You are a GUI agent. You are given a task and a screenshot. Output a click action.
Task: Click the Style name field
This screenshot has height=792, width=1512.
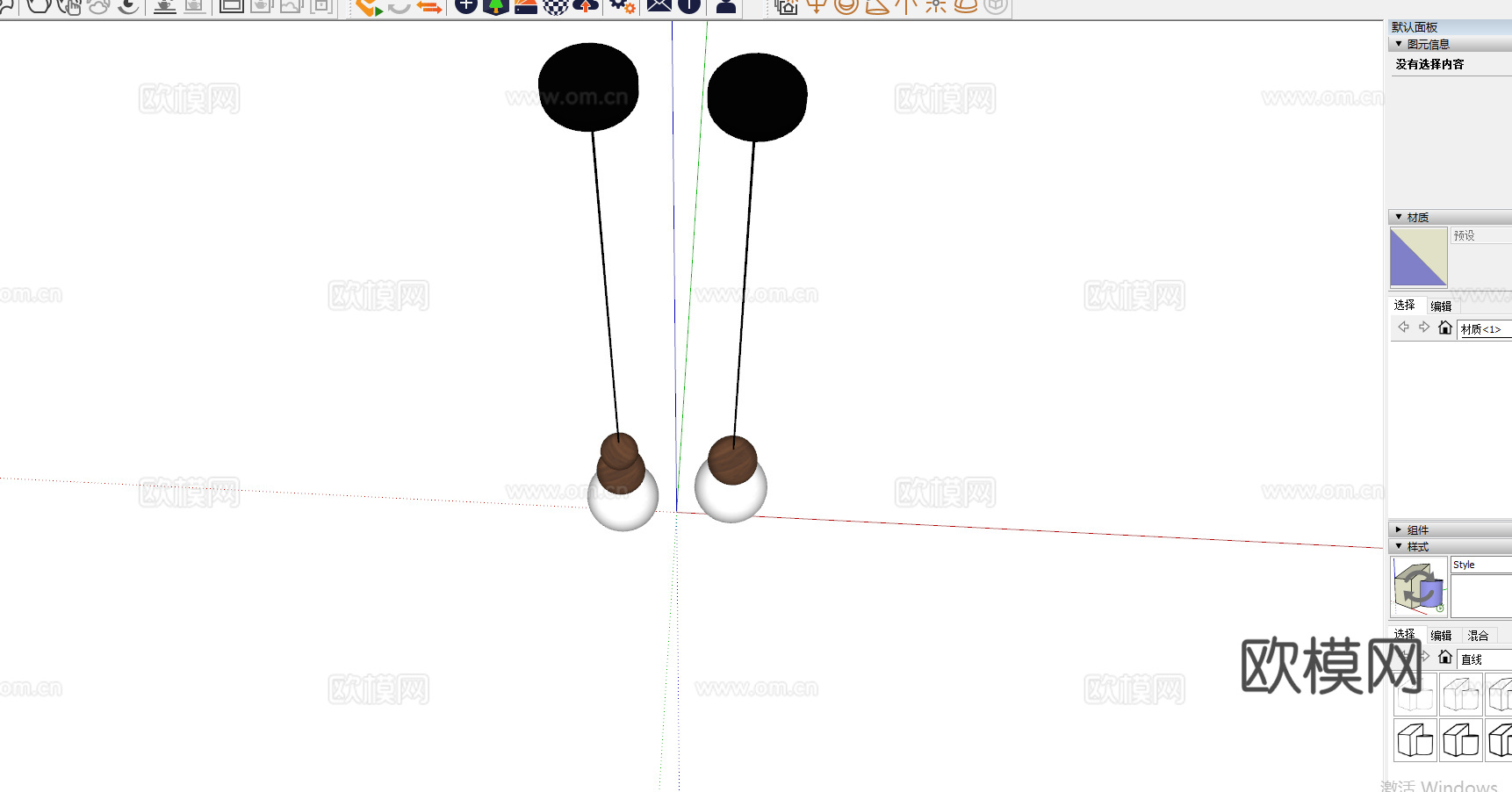click(x=1481, y=565)
